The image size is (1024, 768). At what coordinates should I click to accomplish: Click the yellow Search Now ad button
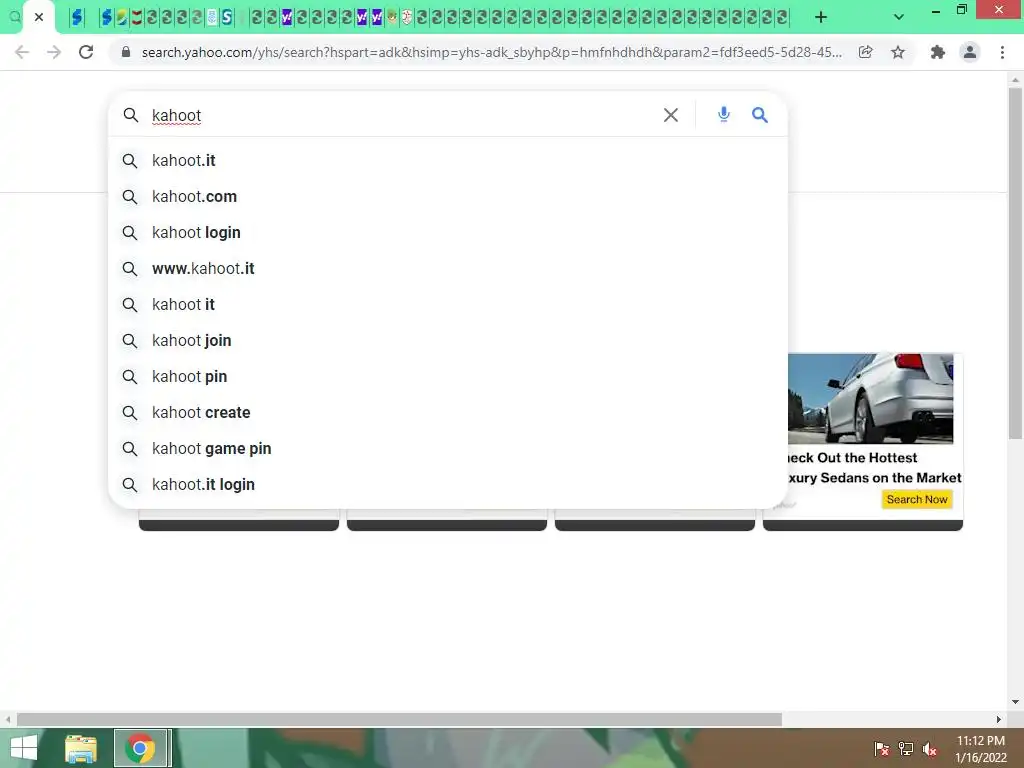click(x=917, y=500)
